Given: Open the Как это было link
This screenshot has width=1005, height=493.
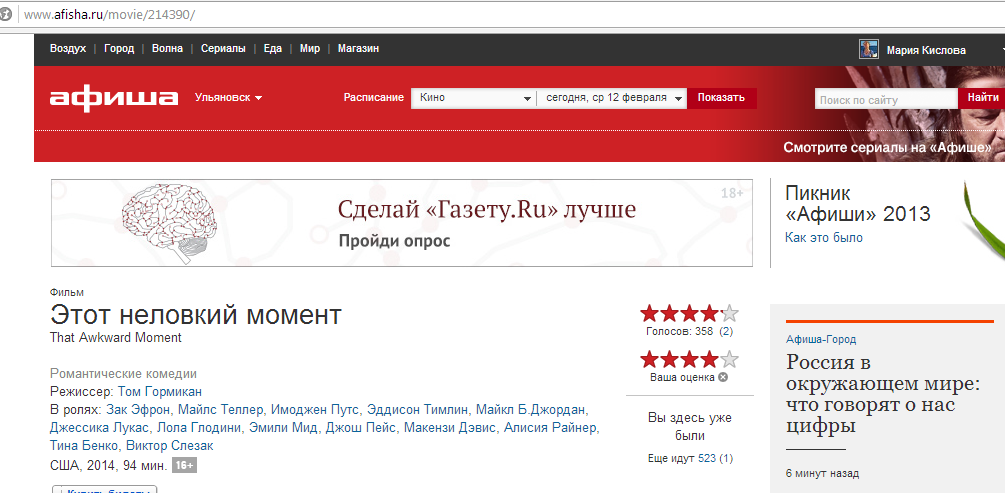Looking at the screenshot, I should (824, 238).
